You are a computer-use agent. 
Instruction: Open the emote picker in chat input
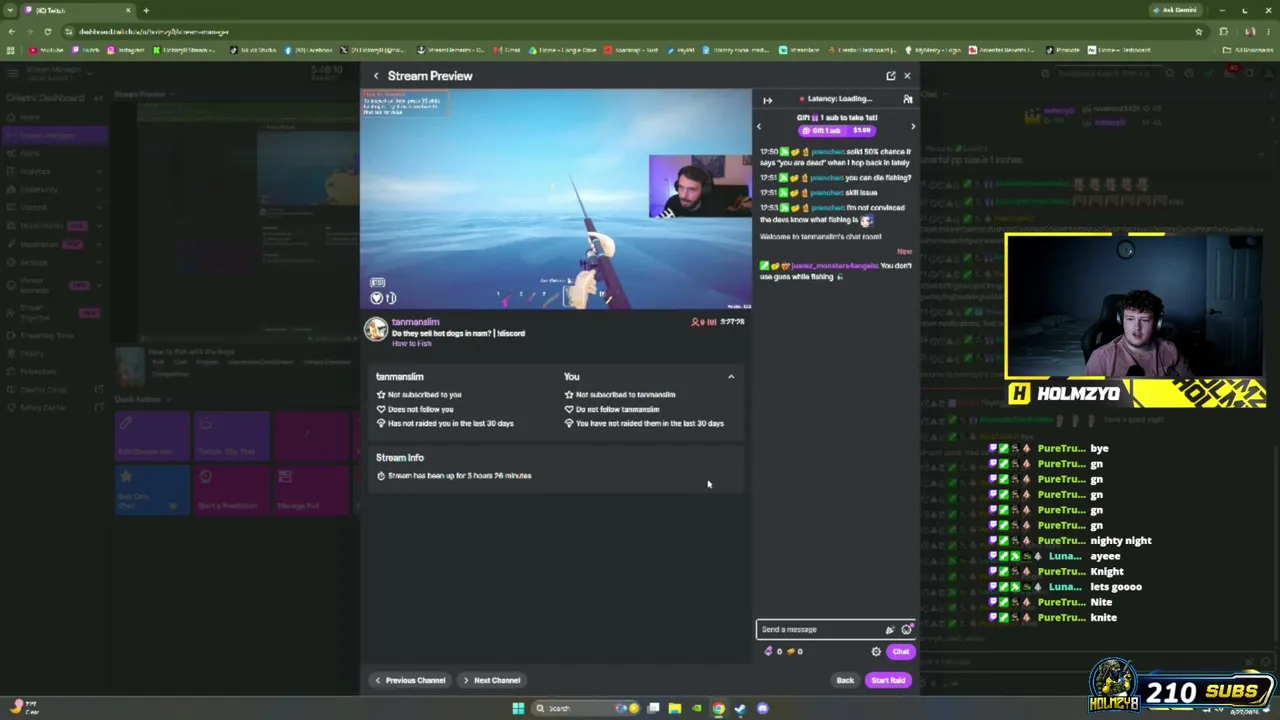click(x=906, y=629)
